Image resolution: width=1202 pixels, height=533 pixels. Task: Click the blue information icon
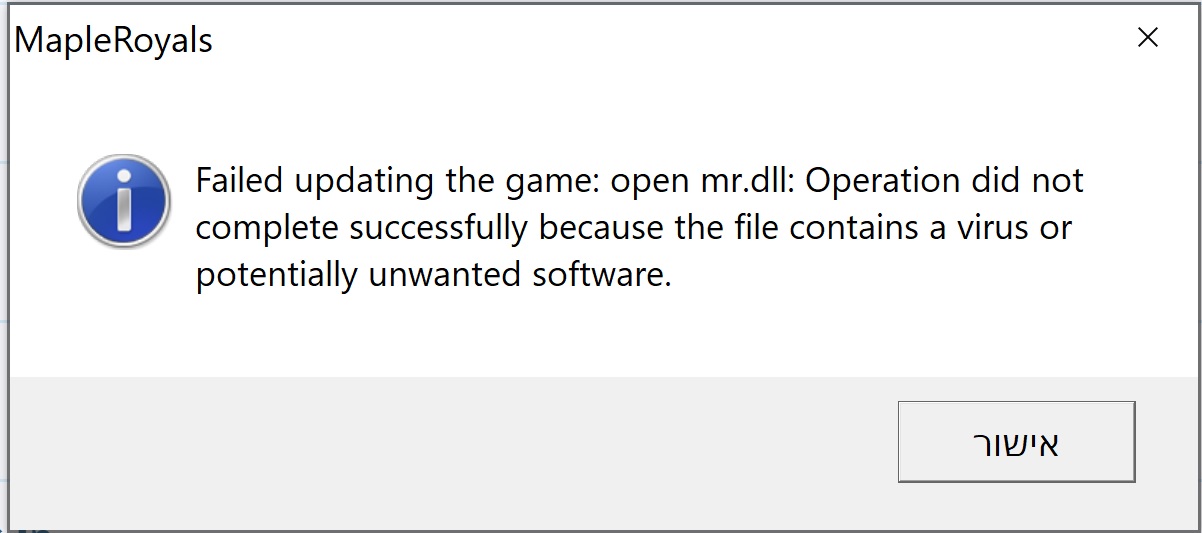[124, 201]
